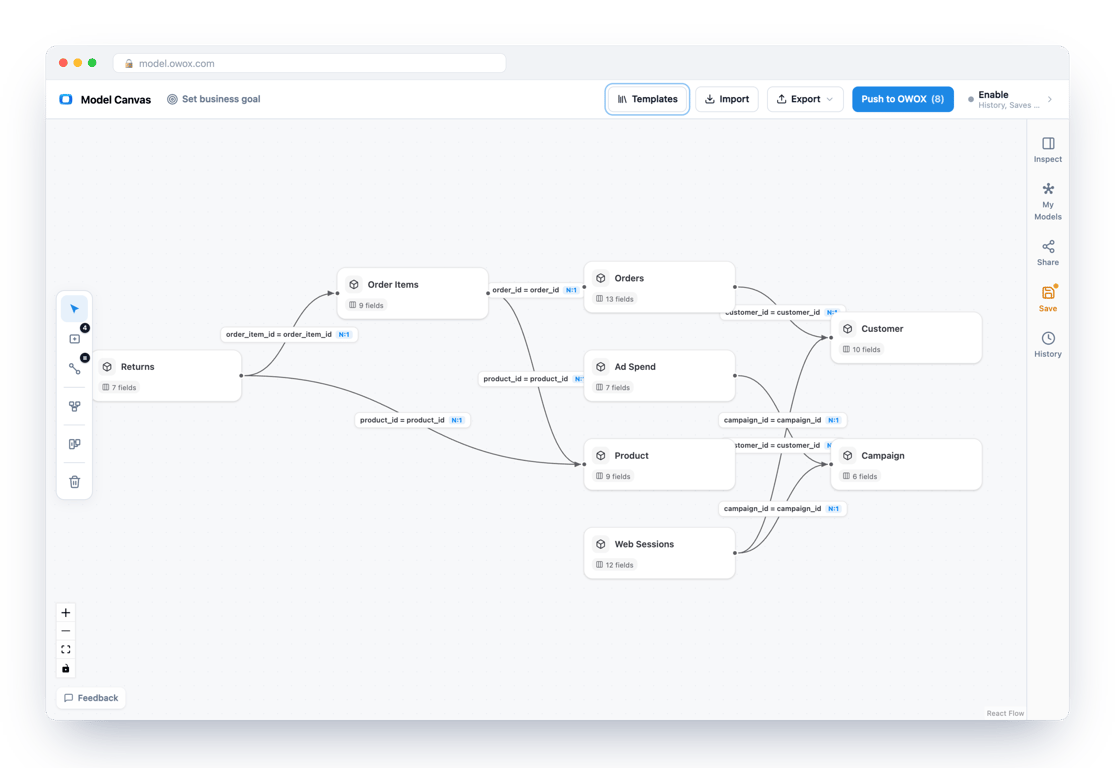Click '12 fields' on Web Sessions node
The height and width of the screenshot is (768, 1115).
[615, 565]
